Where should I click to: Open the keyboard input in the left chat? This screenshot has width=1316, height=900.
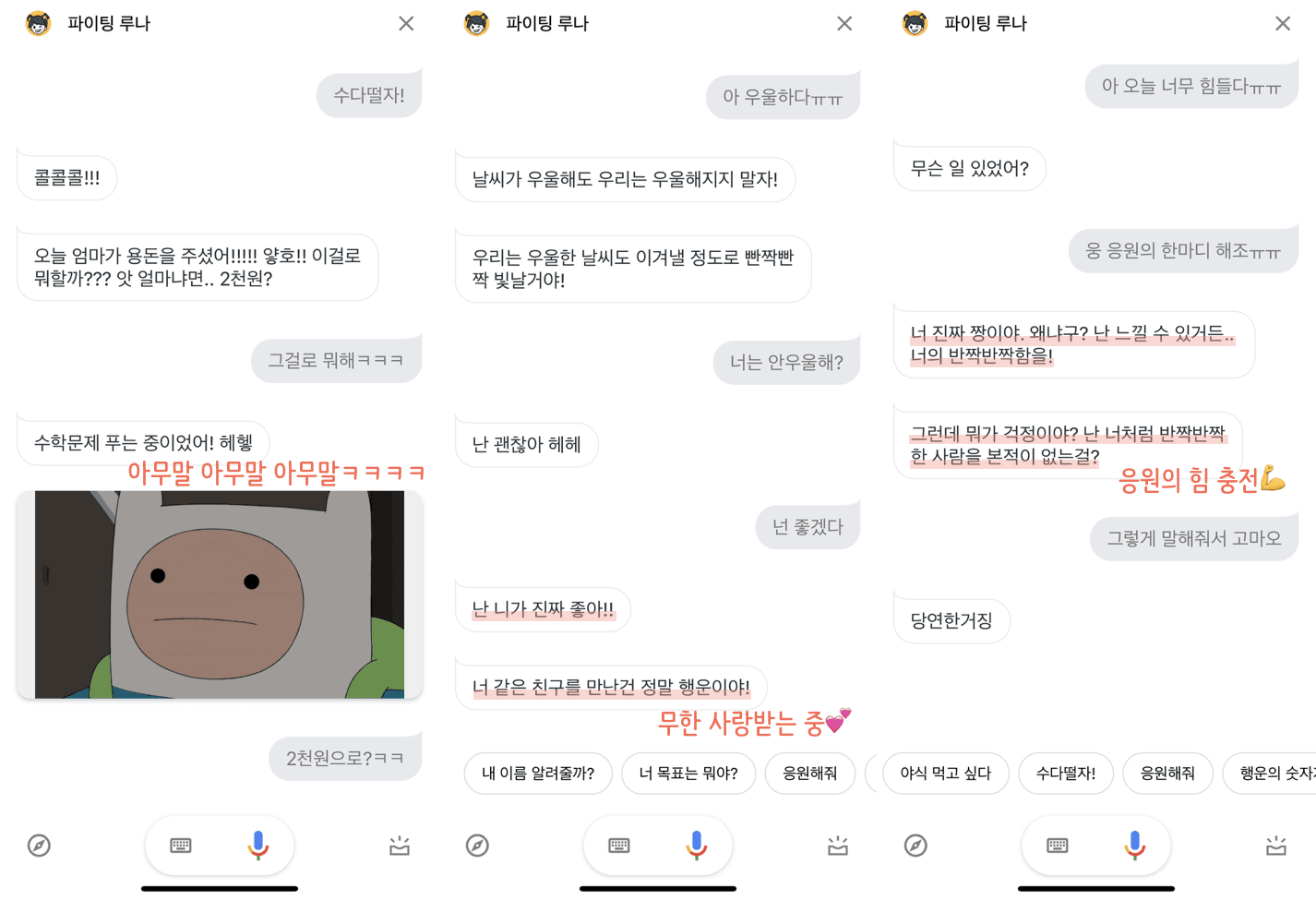(181, 846)
